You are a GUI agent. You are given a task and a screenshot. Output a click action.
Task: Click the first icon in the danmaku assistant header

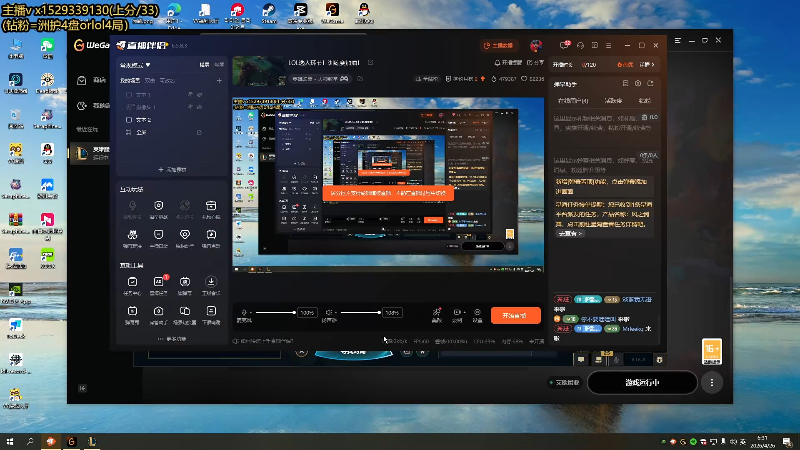[x=626, y=83]
